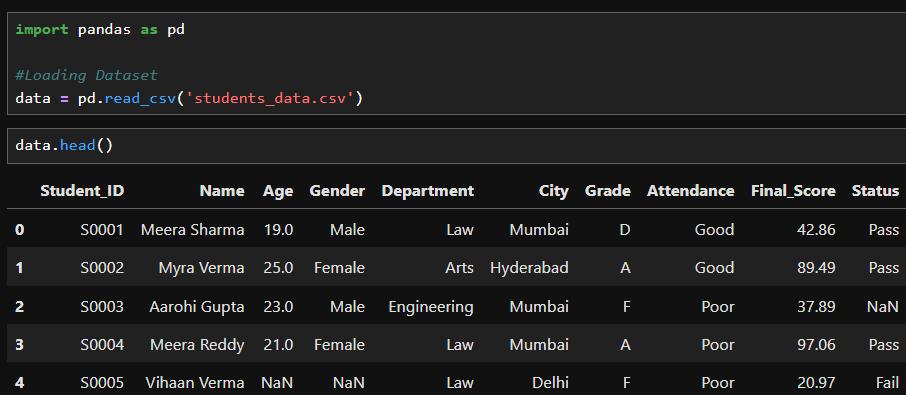Select the 'students_data.csv' string
This screenshot has height=395, width=906.
pos(269,99)
